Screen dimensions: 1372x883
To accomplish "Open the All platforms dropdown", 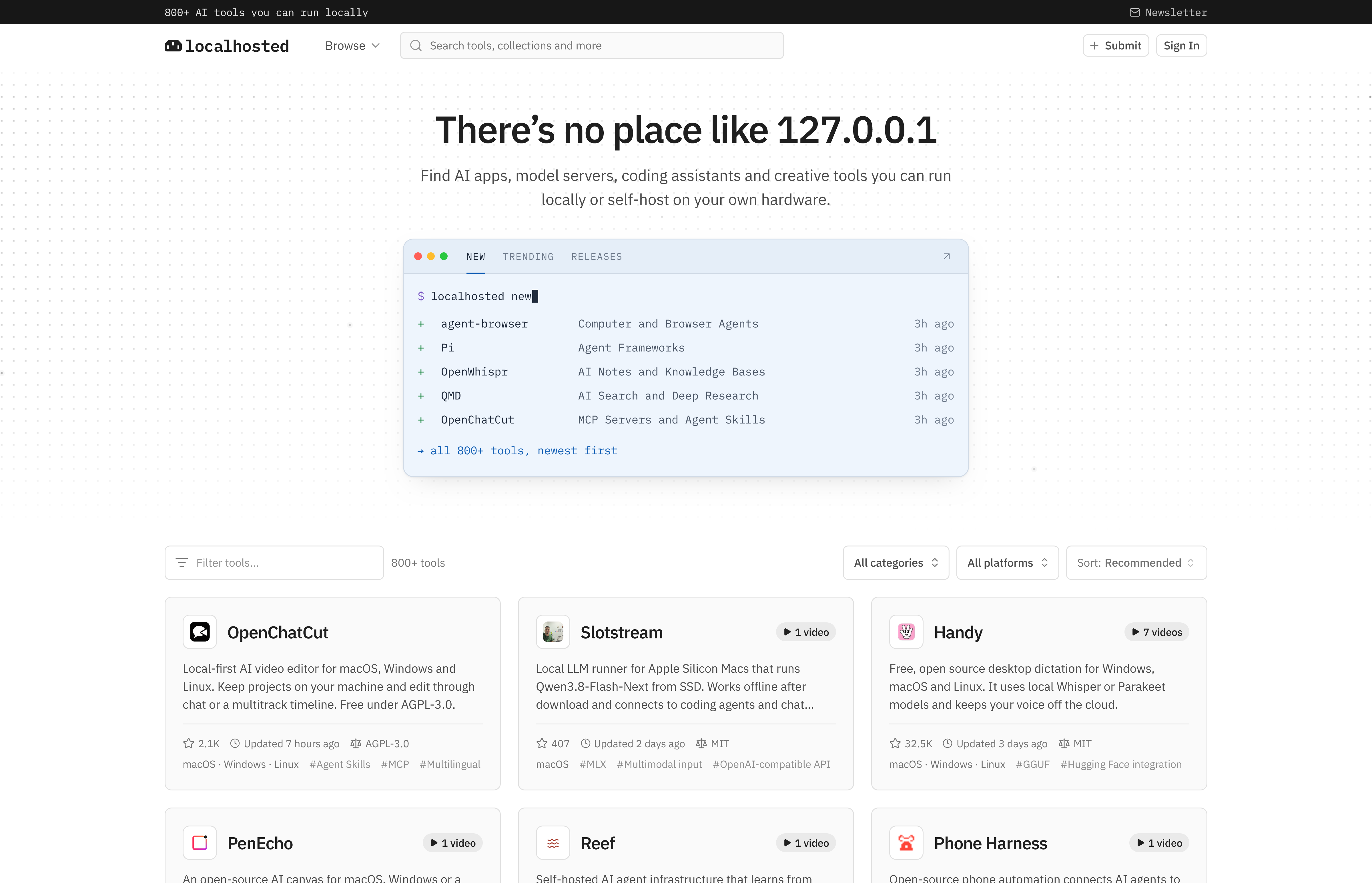I will point(1007,562).
